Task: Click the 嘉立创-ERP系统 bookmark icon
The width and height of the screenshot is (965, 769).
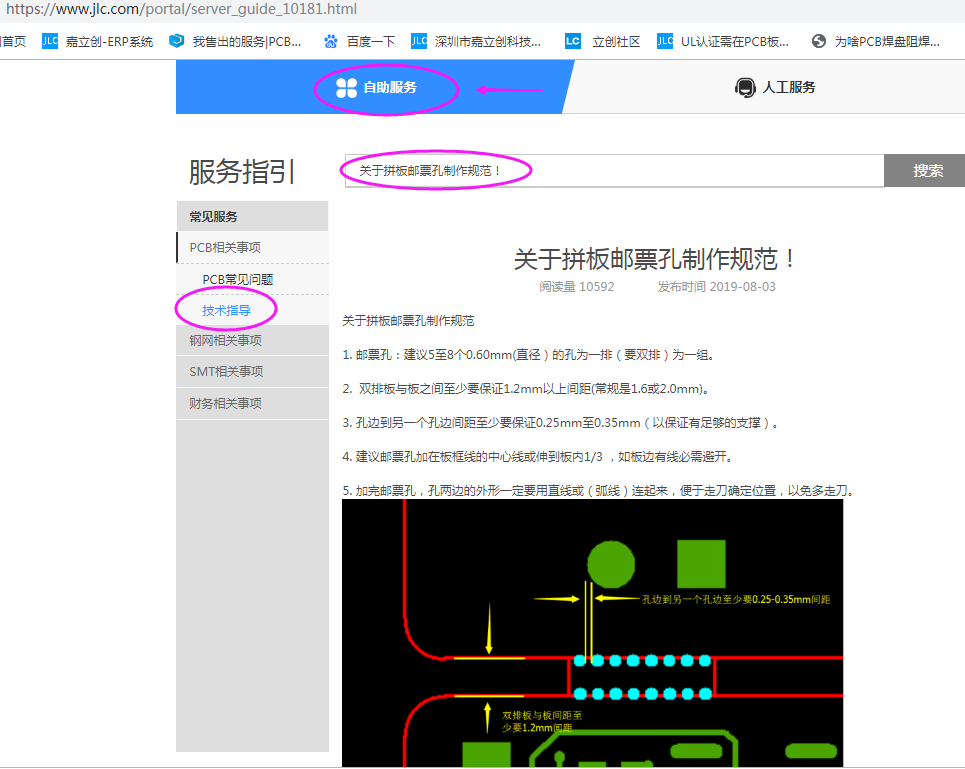Action: (50, 41)
